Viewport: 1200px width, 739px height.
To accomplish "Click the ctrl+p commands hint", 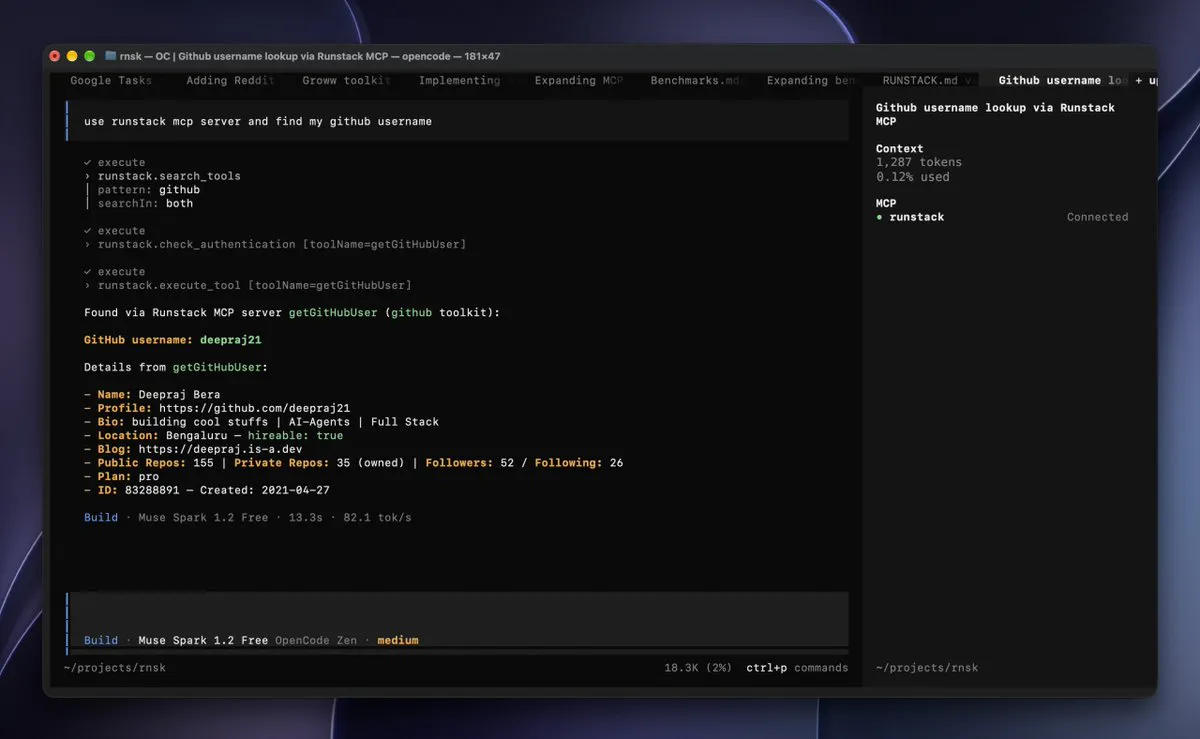I will (x=797, y=668).
